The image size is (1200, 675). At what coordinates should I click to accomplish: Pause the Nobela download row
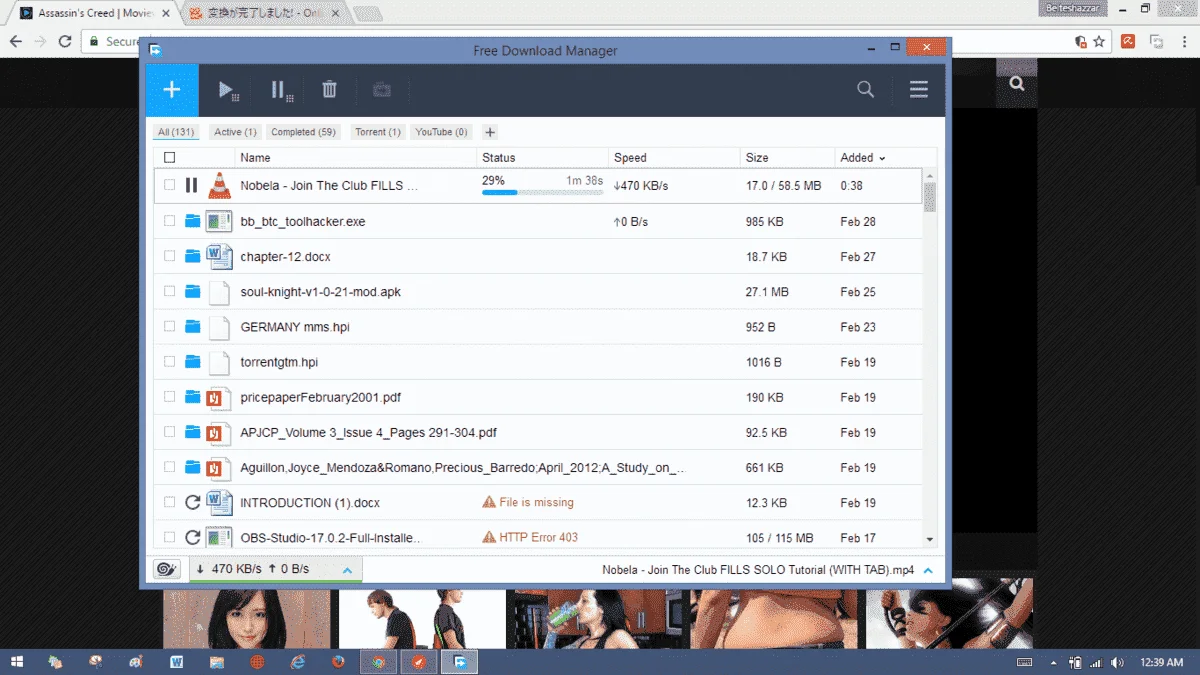[x=192, y=186]
